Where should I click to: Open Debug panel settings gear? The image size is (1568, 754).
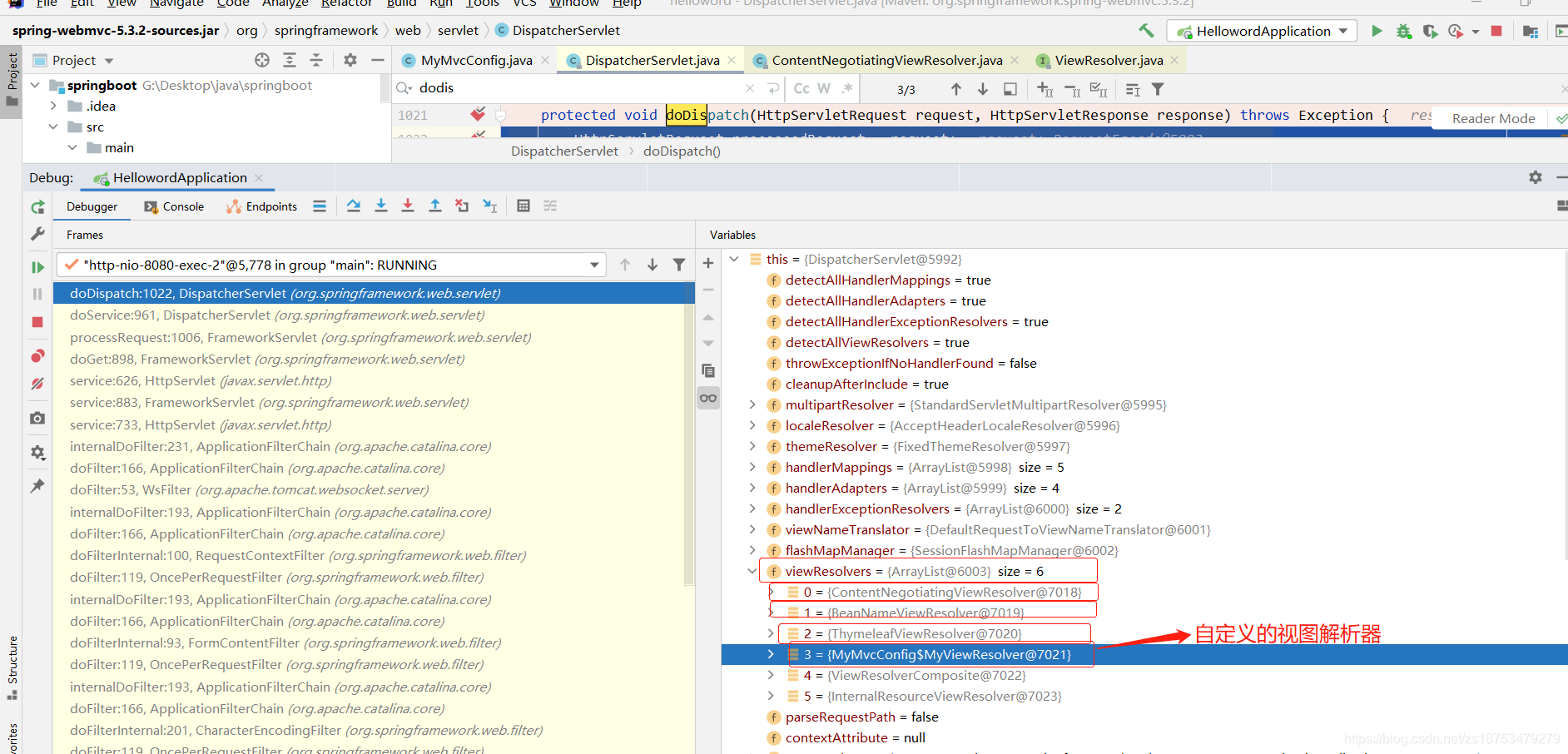point(1536,177)
